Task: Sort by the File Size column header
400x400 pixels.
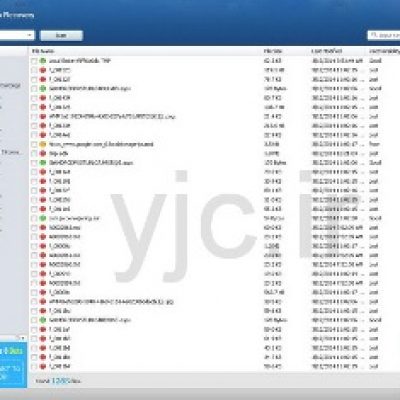Action: [273, 51]
